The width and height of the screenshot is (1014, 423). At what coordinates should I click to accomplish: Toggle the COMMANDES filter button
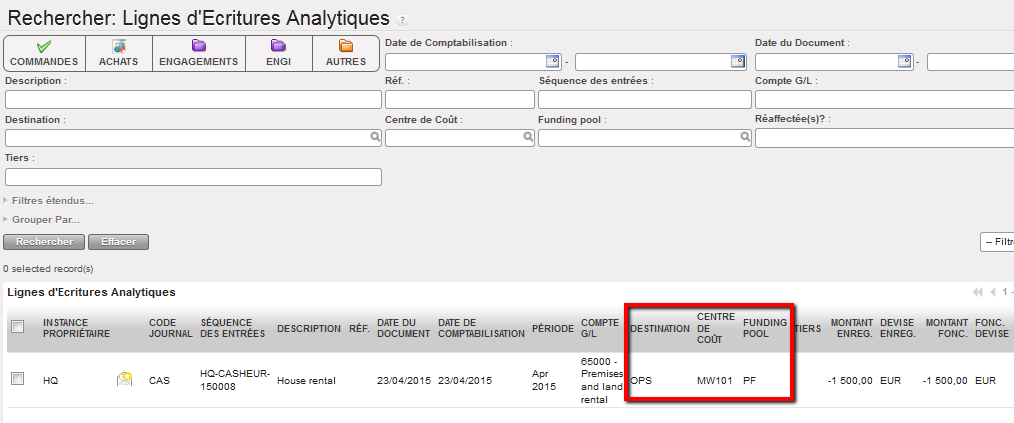[44, 54]
